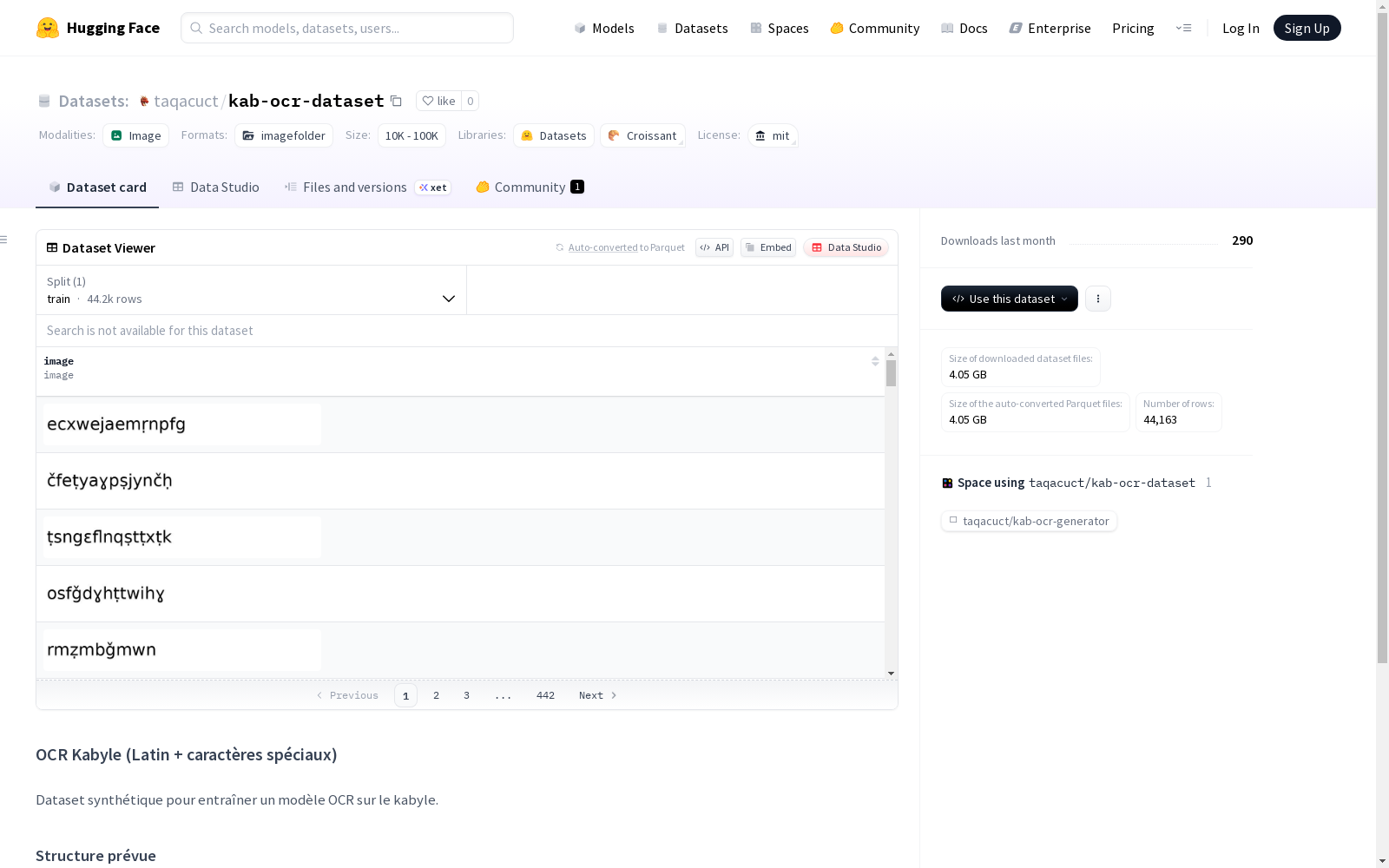Click the magnifier icon in search box
Image resolution: width=1389 pixels, height=868 pixels.
[196, 28]
